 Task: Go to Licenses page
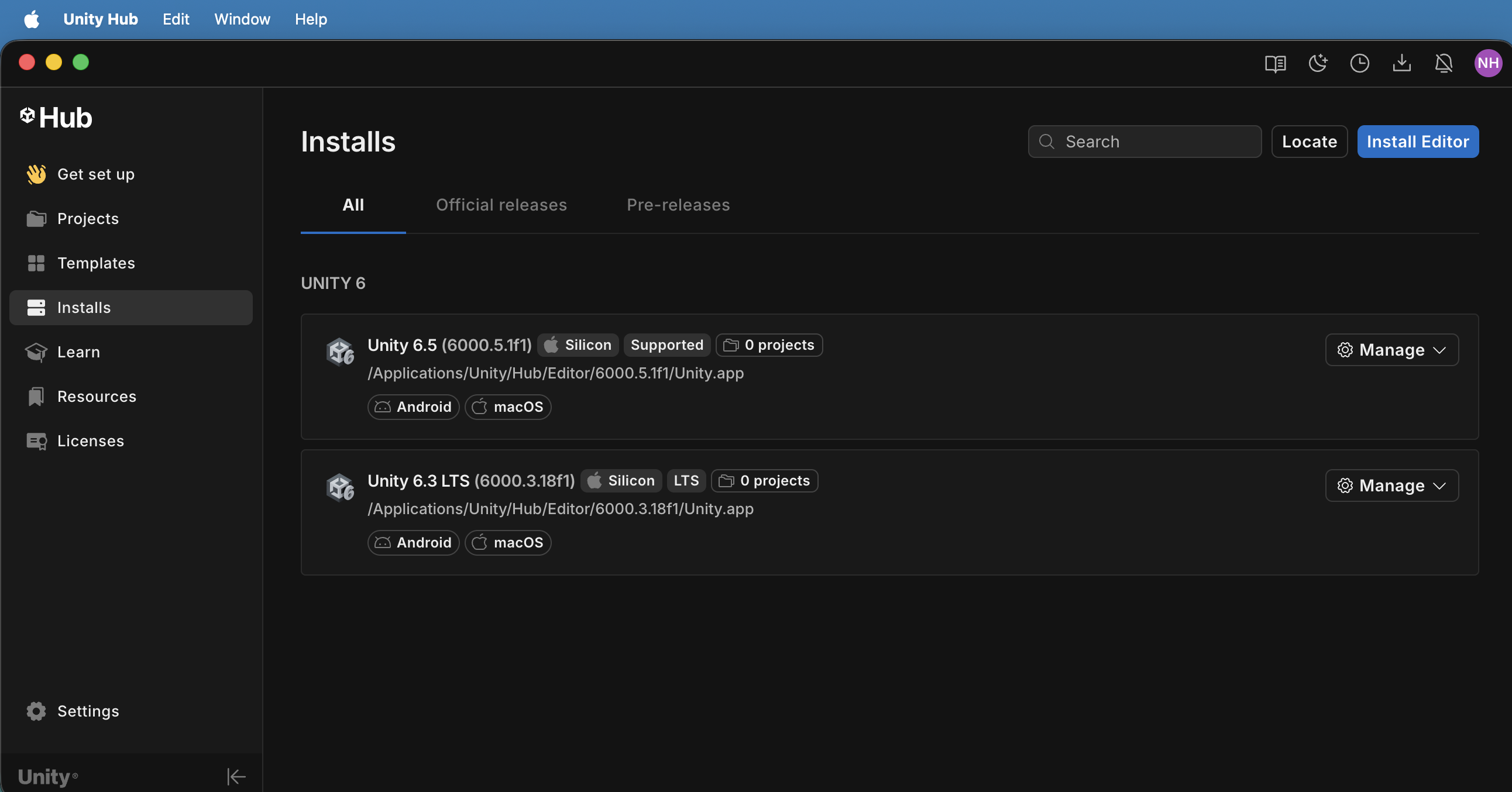131,441
